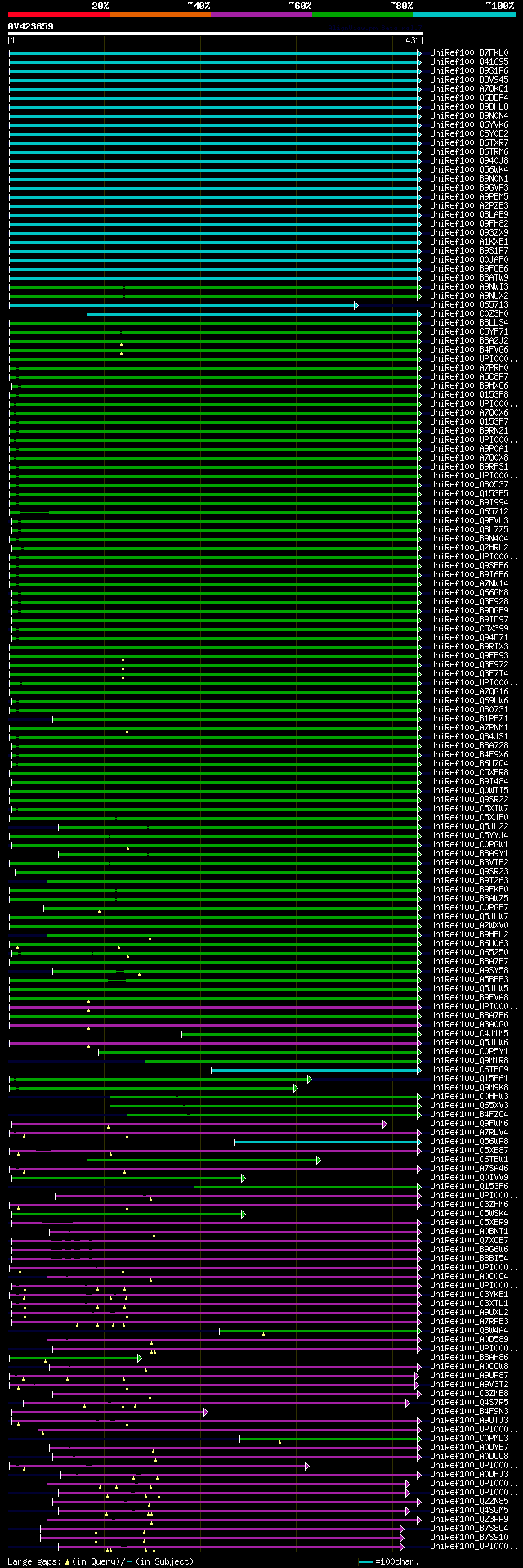Click the cyan alignment bar for C0Z3H0
Viewport: 523px width, 1568px height.
[253, 314]
